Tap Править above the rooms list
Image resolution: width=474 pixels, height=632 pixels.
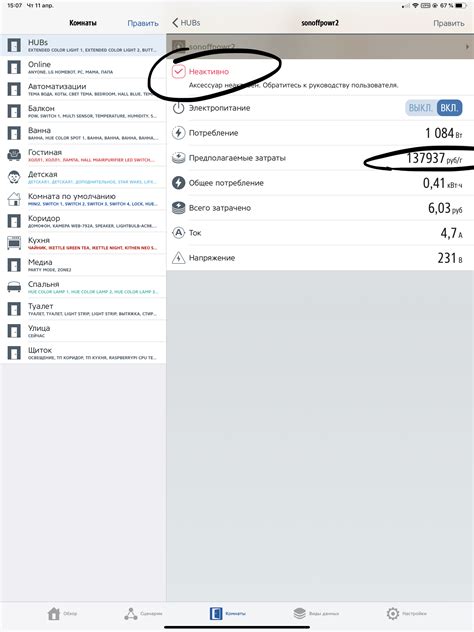[x=143, y=23]
